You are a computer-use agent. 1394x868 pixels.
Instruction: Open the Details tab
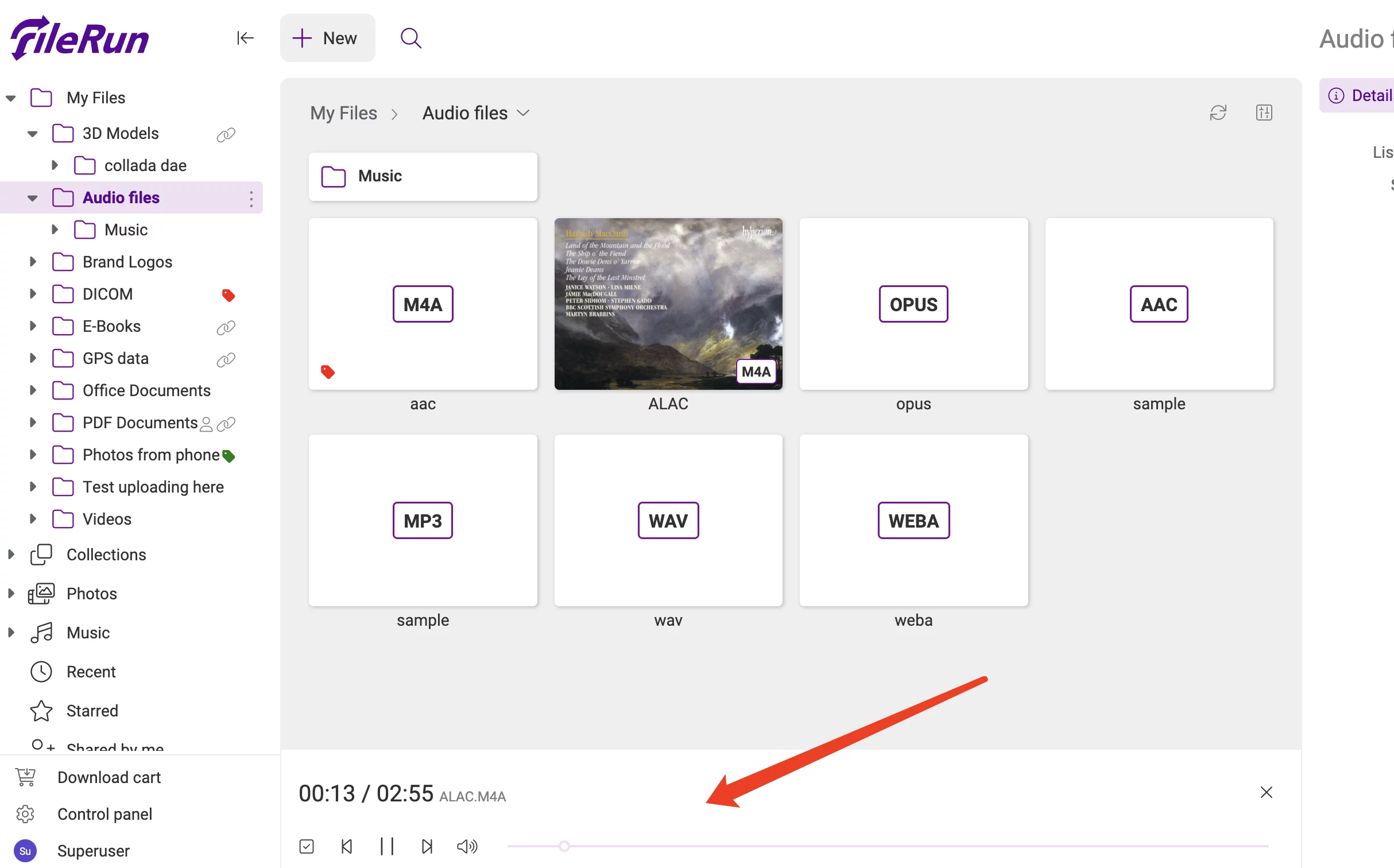[1362, 95]
